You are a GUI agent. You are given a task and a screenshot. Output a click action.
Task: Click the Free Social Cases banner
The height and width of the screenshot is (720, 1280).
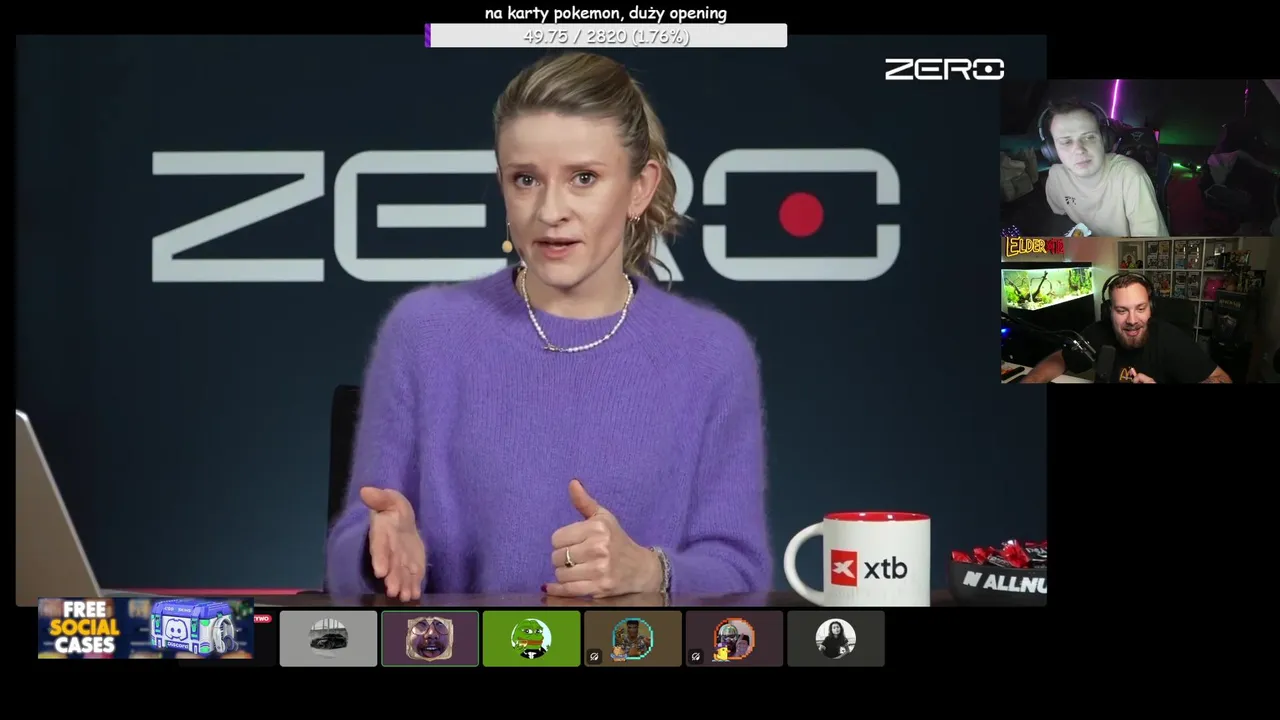(x=146, y=628)
